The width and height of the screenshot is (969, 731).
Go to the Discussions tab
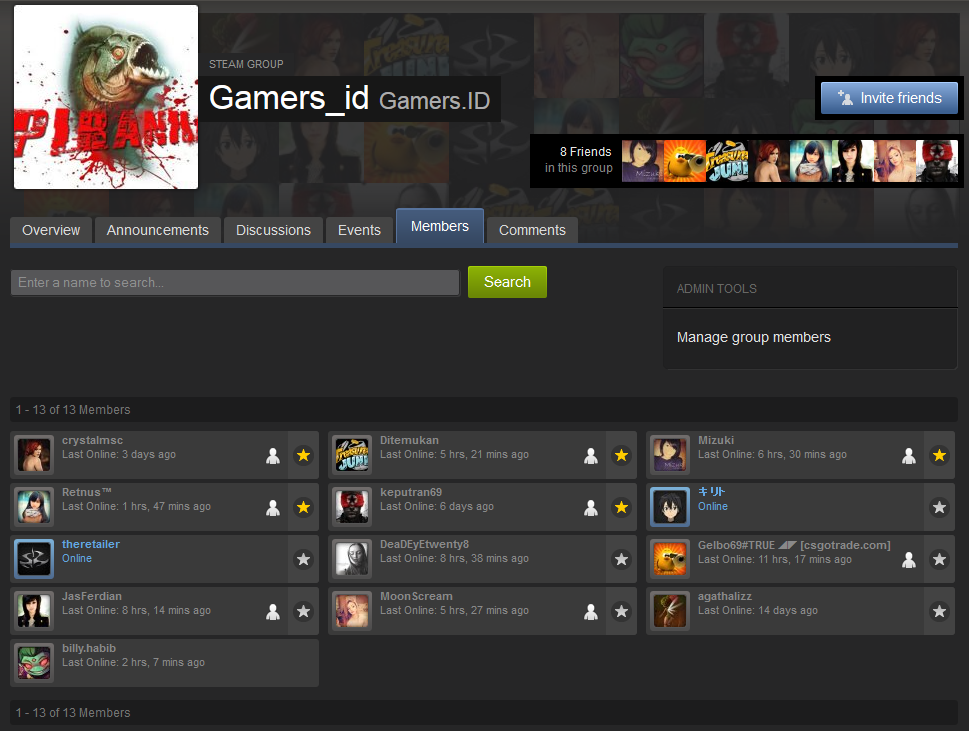(x=273, y=230)
